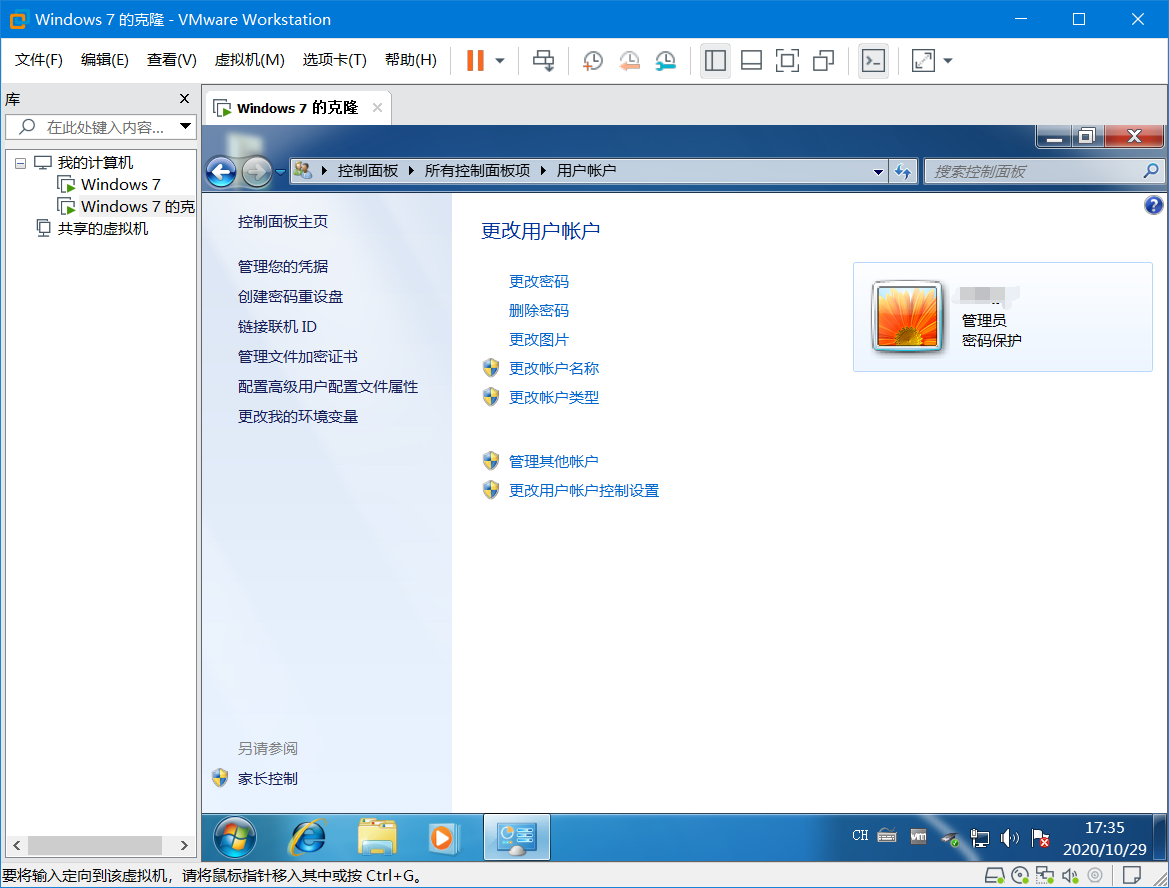Screen dimensions: 1169x888
Task: Click the search magnifier icon in the control panel
Action: [1151, 171]
